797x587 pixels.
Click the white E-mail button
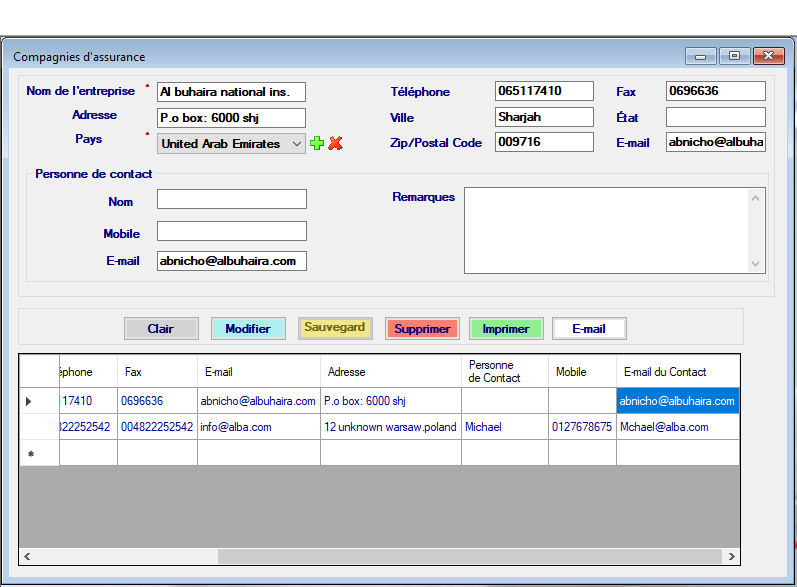(x=589, y=328)
